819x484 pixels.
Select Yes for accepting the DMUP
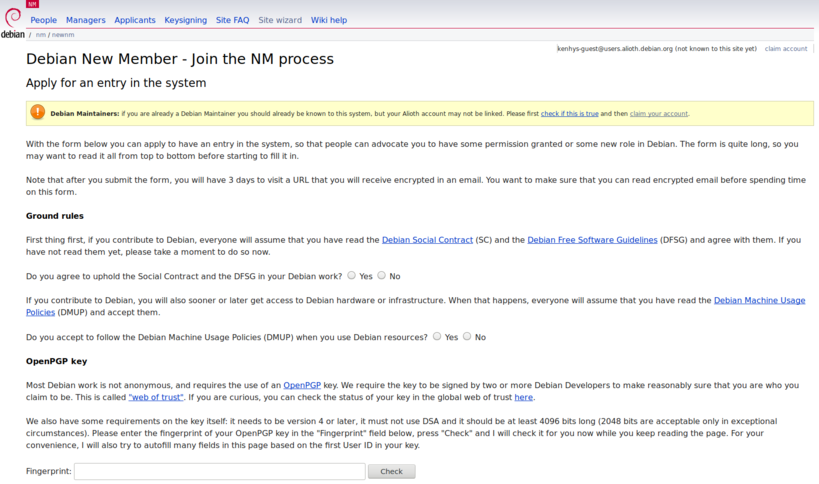[437, 336]
